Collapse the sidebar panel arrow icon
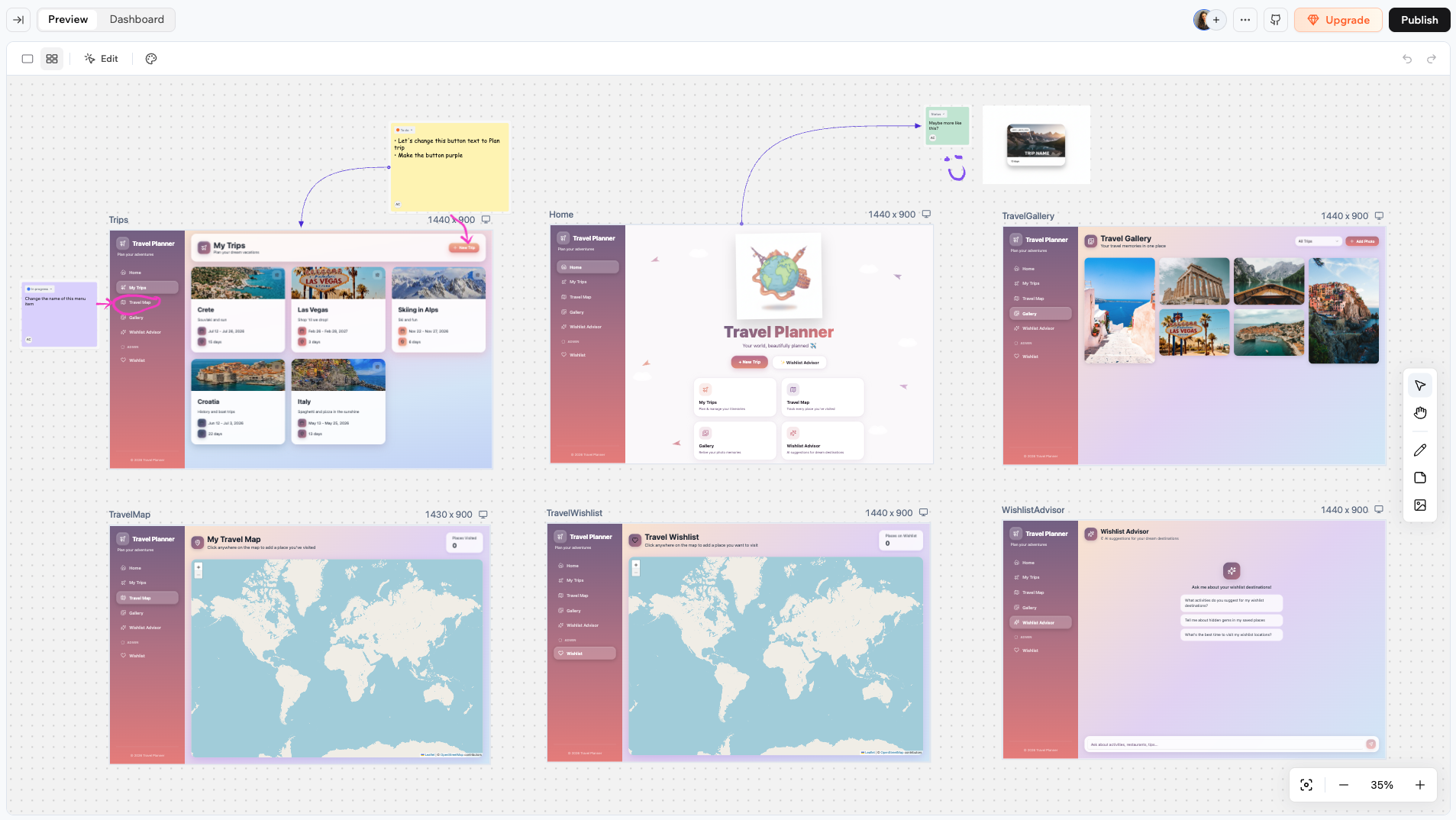 18,20
